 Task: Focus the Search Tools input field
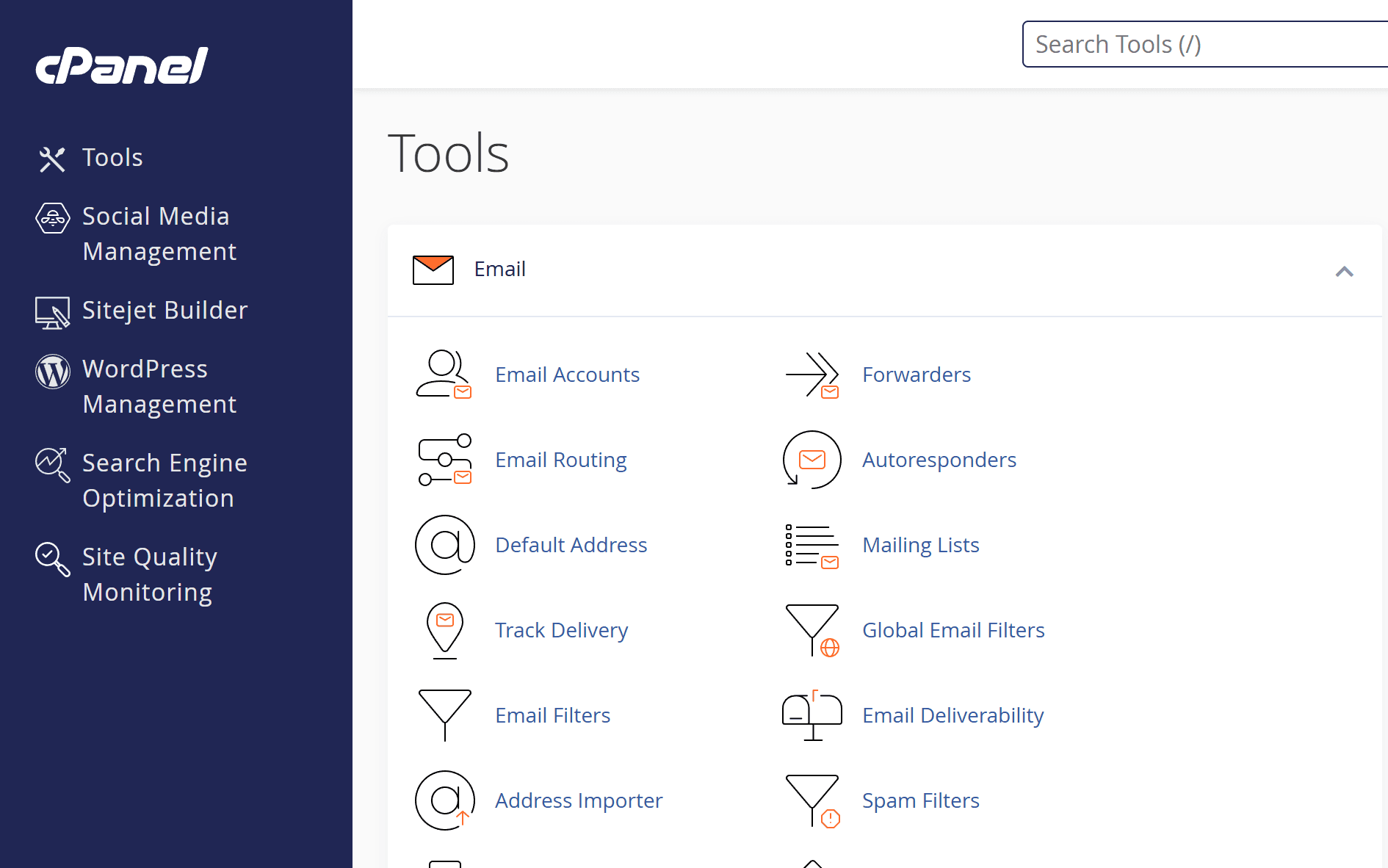pos(1205,44)
